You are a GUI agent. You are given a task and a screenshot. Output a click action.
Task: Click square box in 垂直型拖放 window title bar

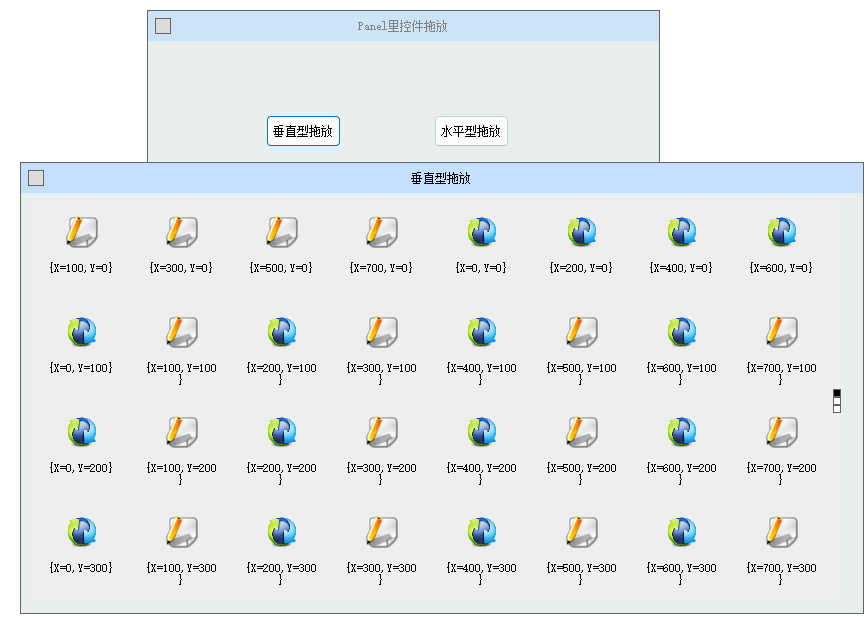[36, 178]
